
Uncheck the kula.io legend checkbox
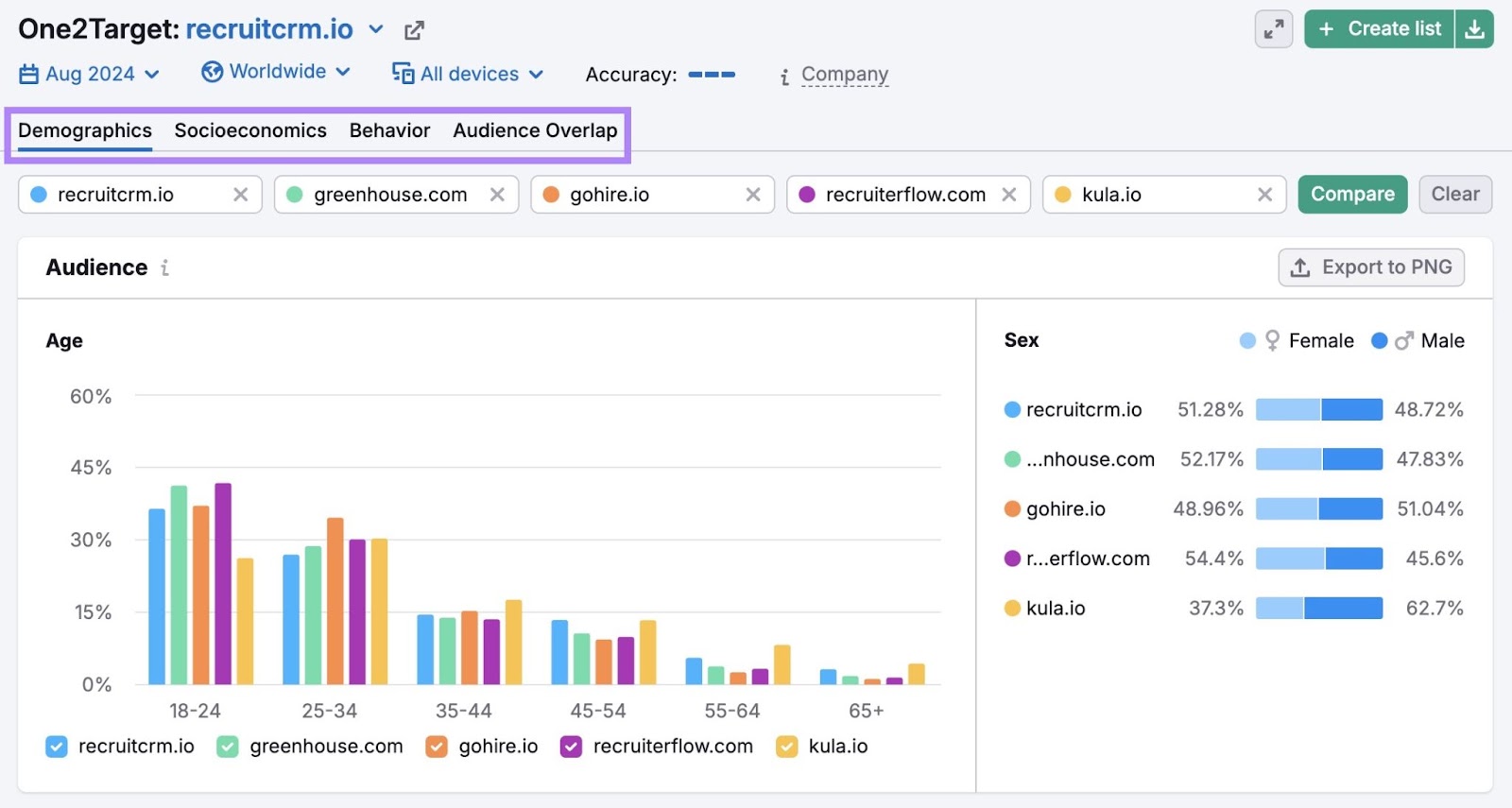point(786,747)
